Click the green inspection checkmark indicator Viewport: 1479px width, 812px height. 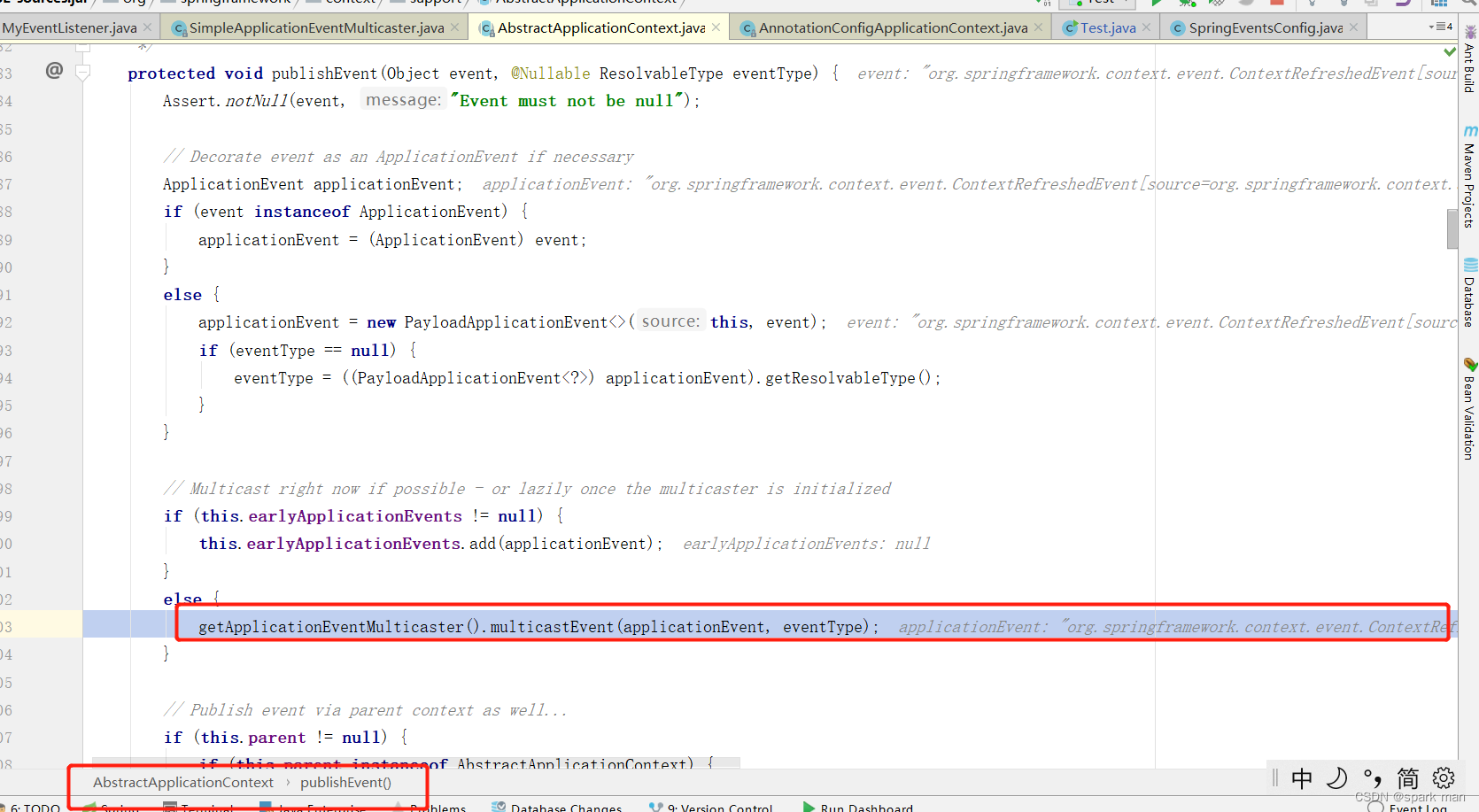click(x=1450, y=50)
